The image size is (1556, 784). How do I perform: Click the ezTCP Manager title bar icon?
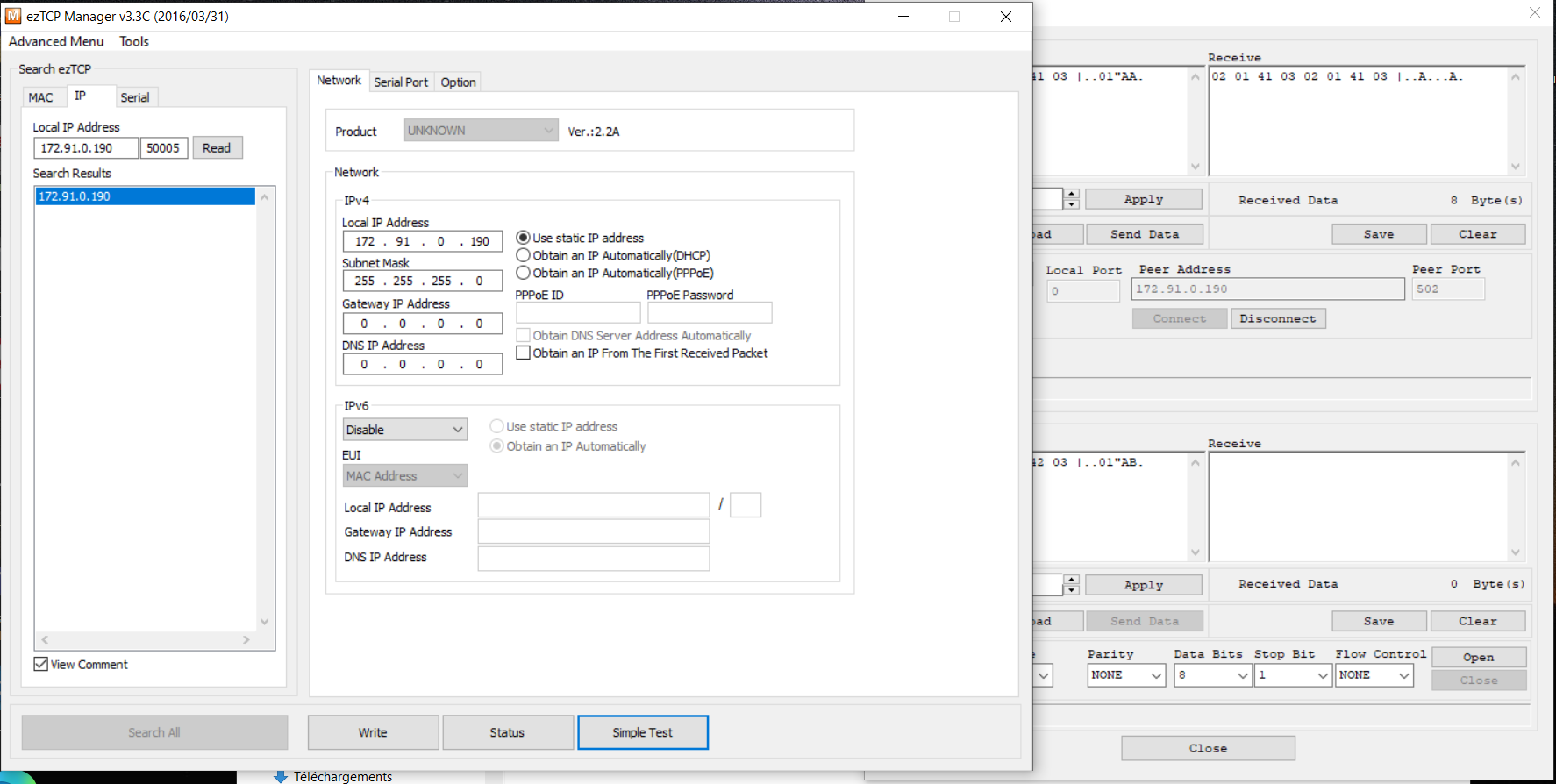(x=13, y=16)
